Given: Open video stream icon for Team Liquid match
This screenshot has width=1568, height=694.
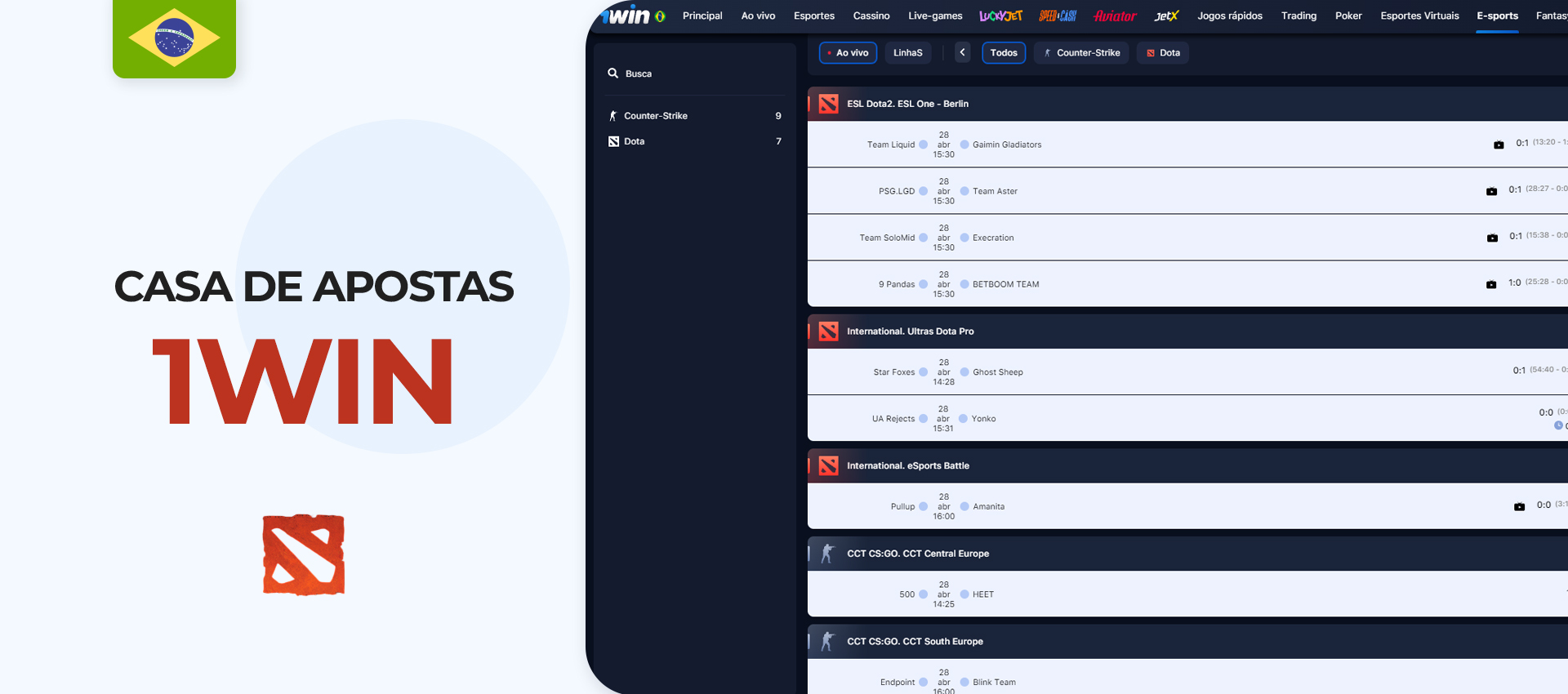Looking at the screenshot, I should click(1499, 145).
